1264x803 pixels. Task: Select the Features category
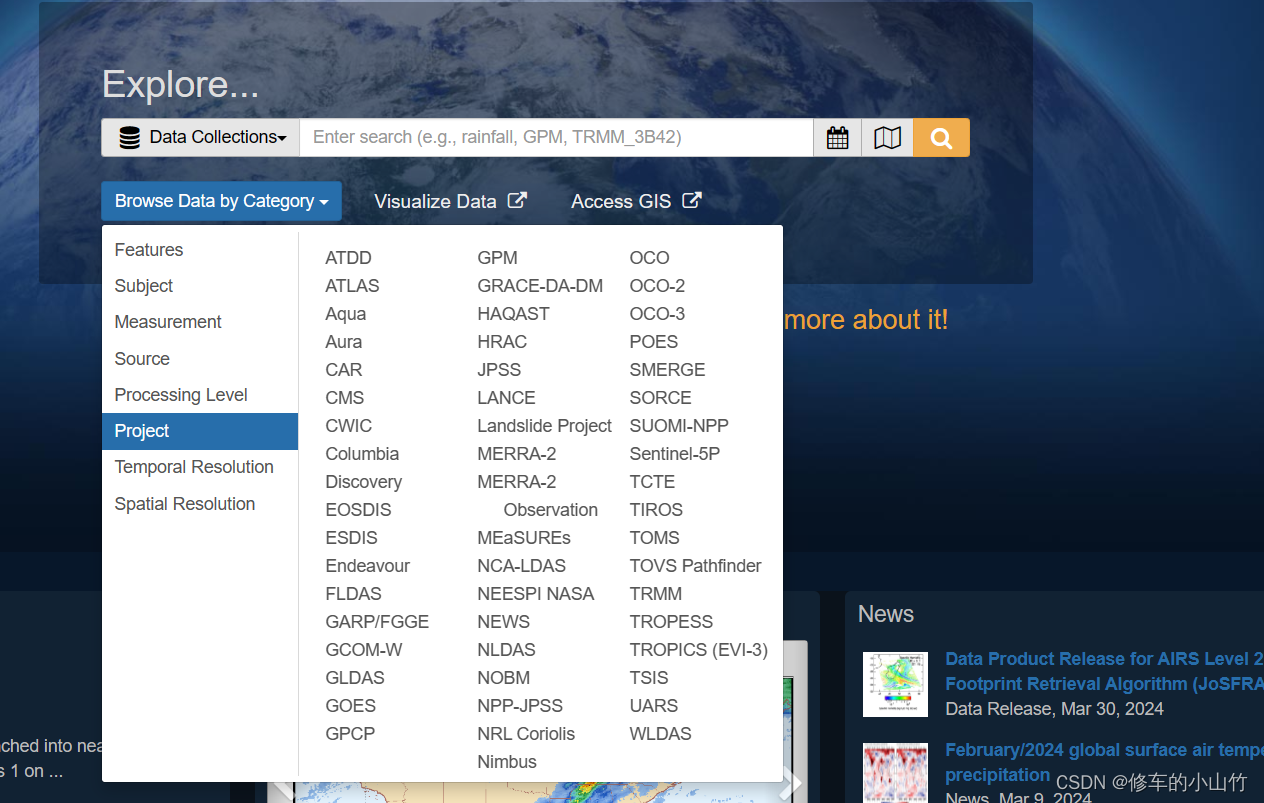(200, 250)
